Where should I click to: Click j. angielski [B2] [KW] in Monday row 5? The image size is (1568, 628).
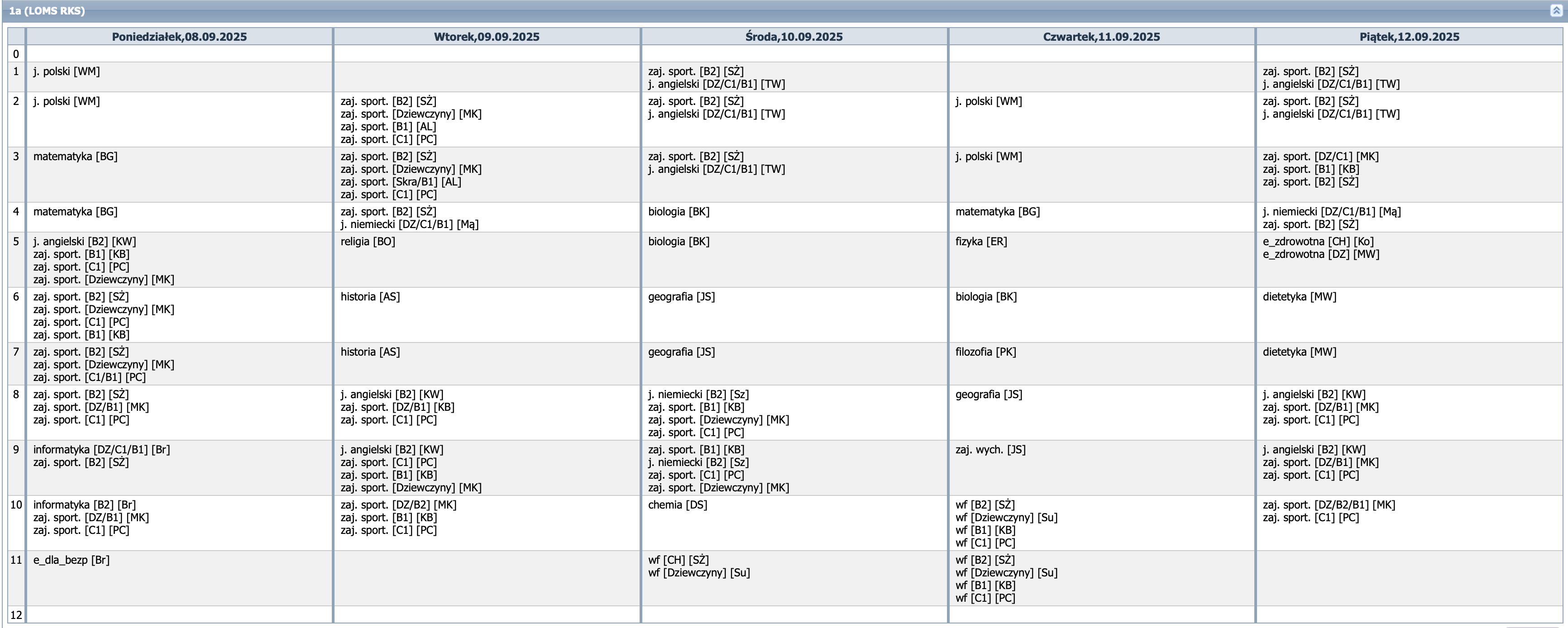click(x=85, y=242)
